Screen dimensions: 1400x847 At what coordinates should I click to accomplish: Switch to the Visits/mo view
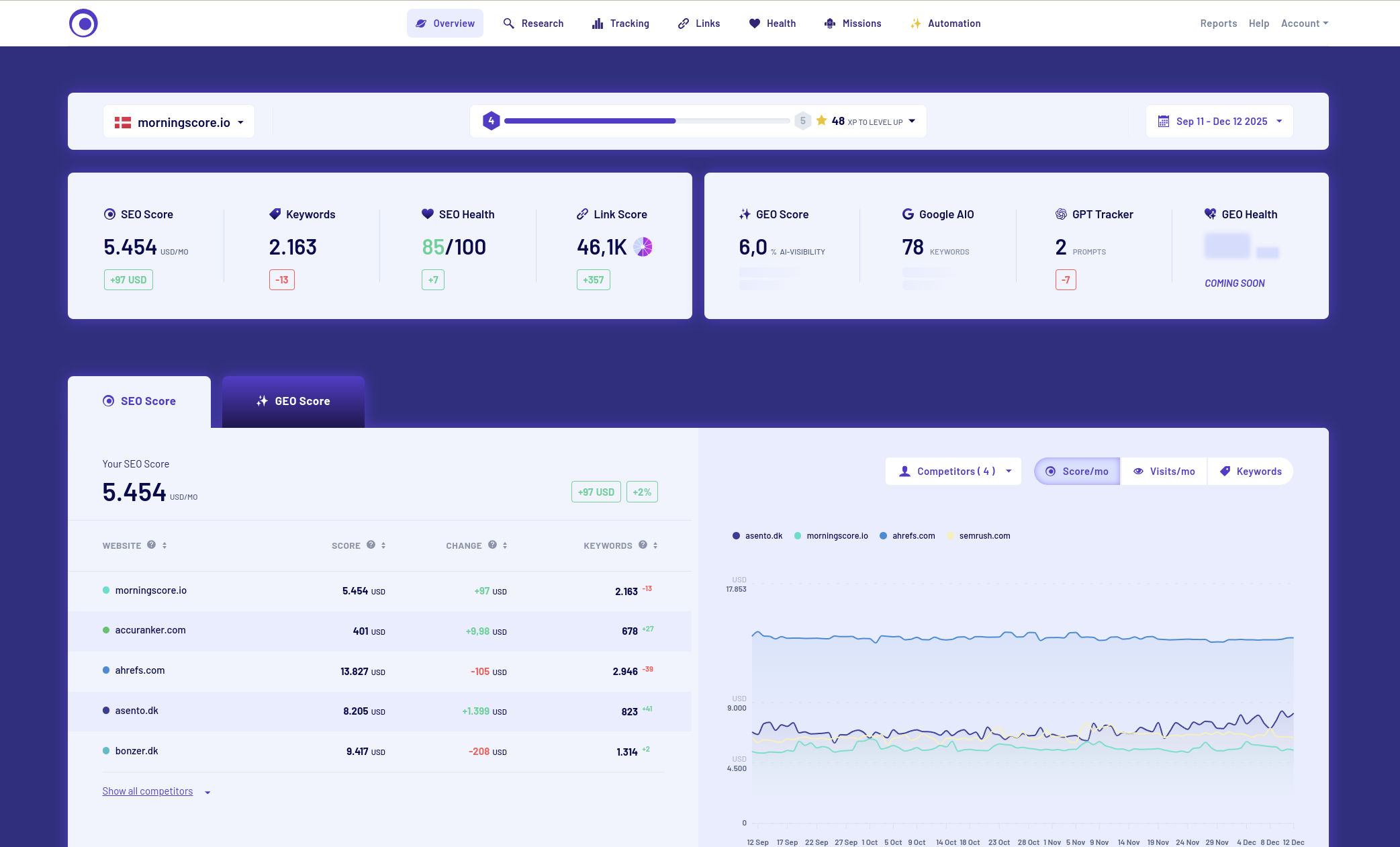[1164, 471]
